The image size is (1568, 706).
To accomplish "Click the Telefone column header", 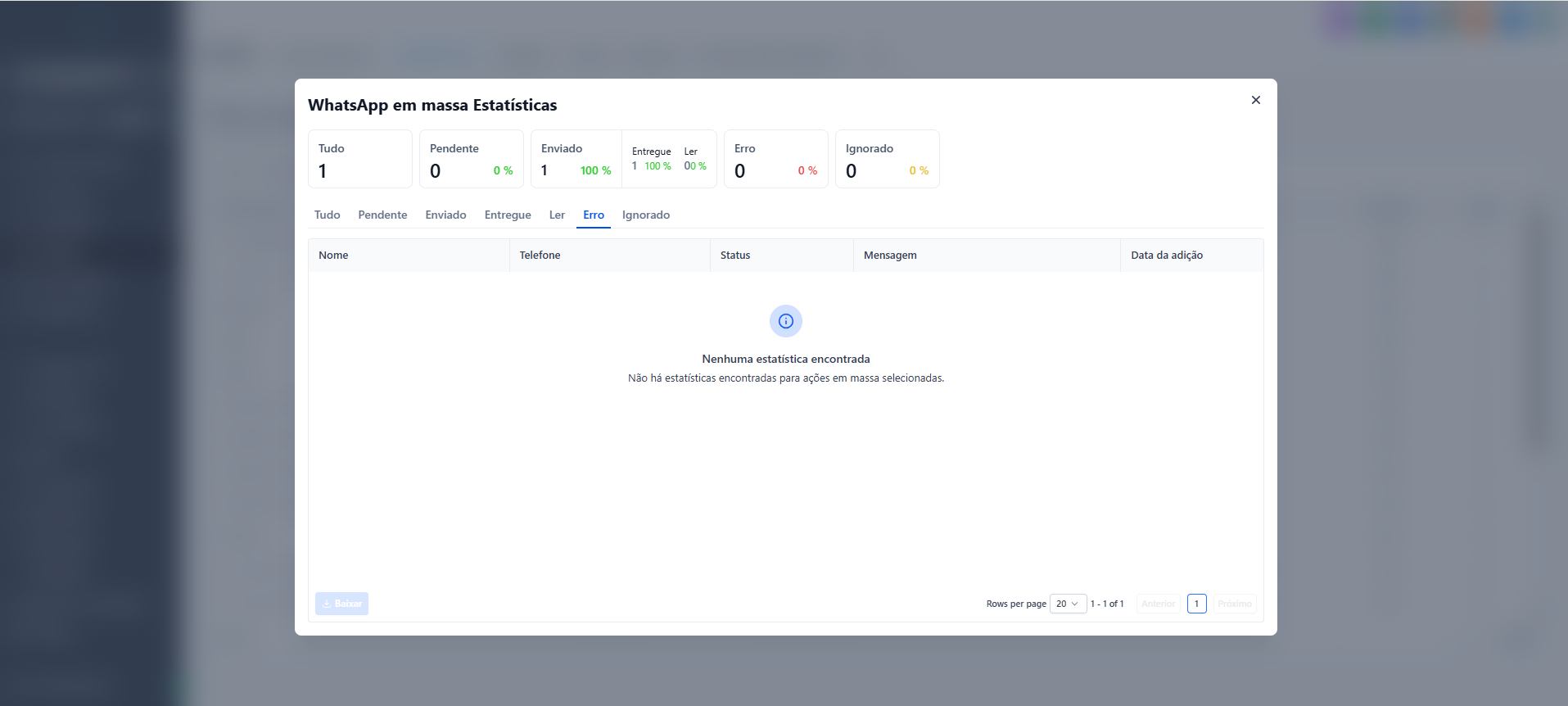I will pyautogui.click(x=610, y=256).
